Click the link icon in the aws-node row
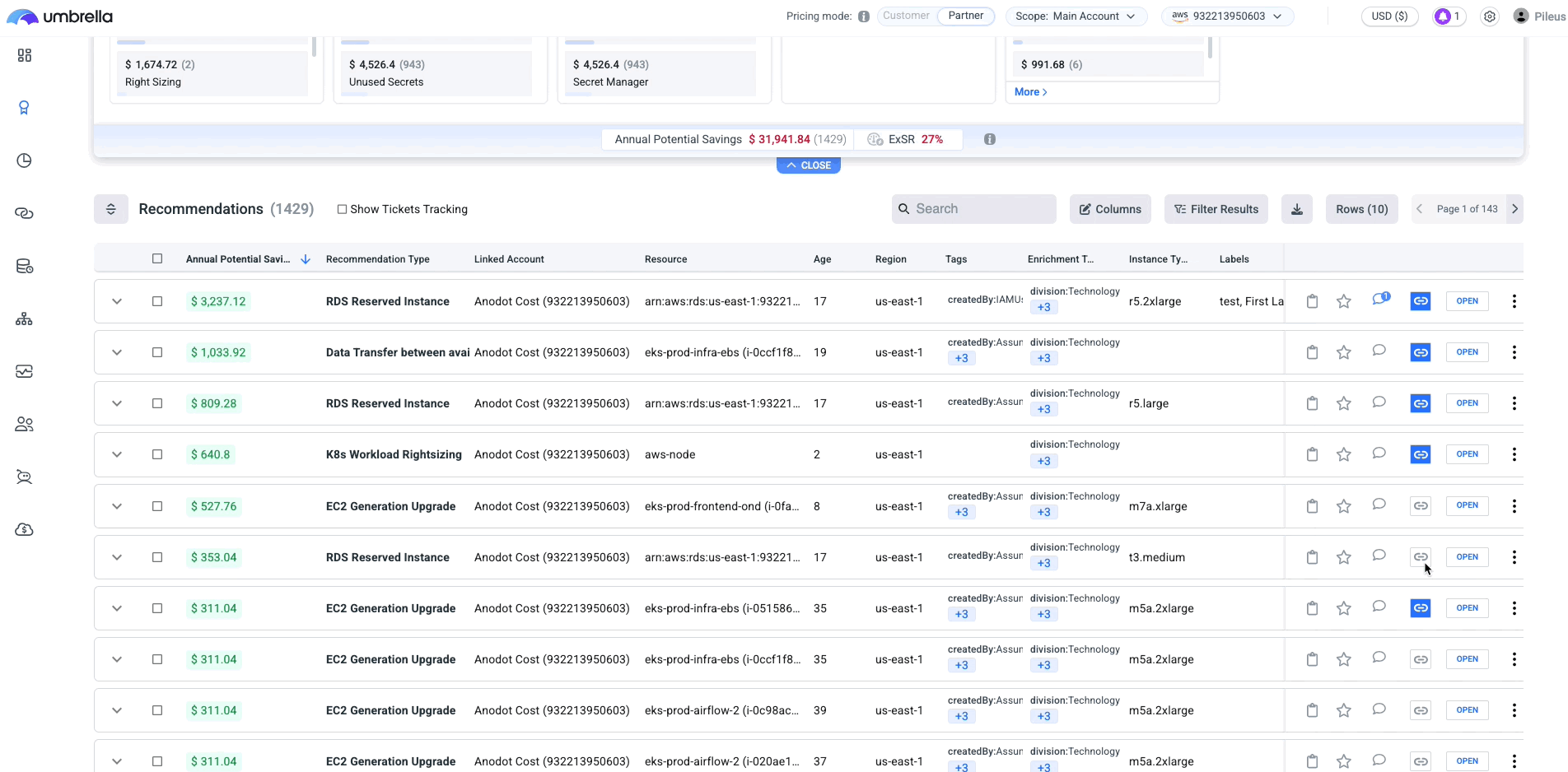1568x772 pixels. click(x=1421, y=454)
